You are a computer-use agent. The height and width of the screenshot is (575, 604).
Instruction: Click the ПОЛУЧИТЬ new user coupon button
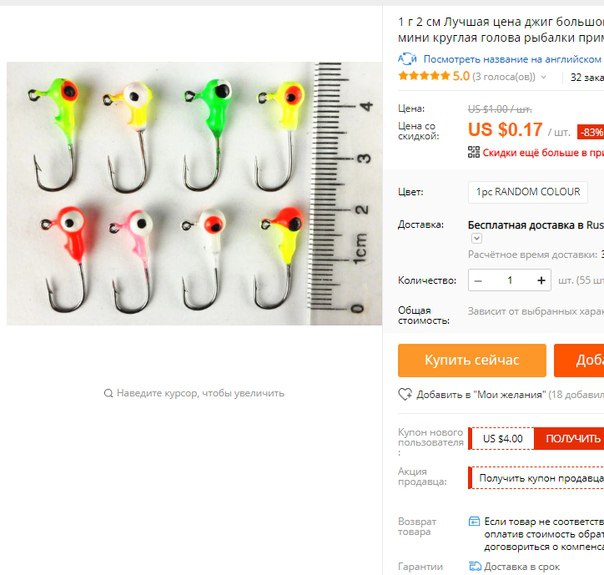coord(569,438)
